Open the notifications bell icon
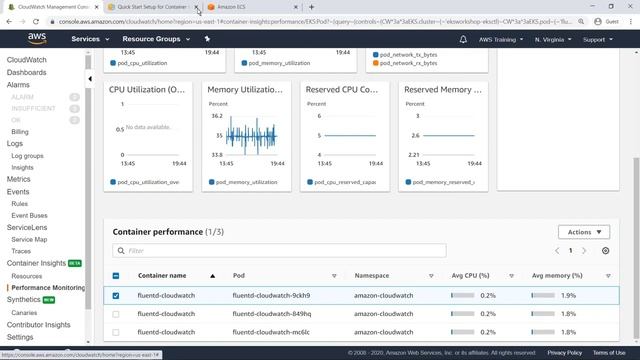Image resolution: width=640 pixels, height=360 pixels. 463,39
